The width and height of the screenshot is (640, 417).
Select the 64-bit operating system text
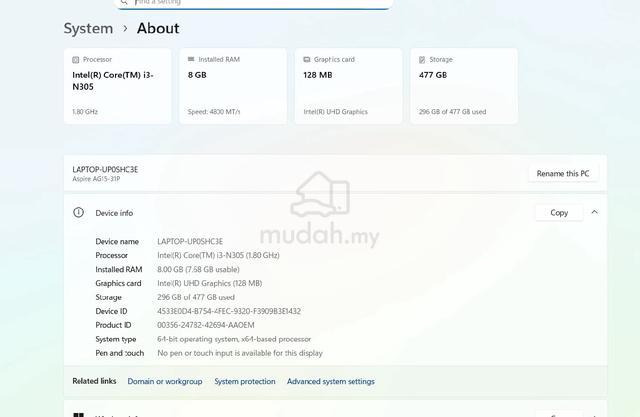pos(234,339)
